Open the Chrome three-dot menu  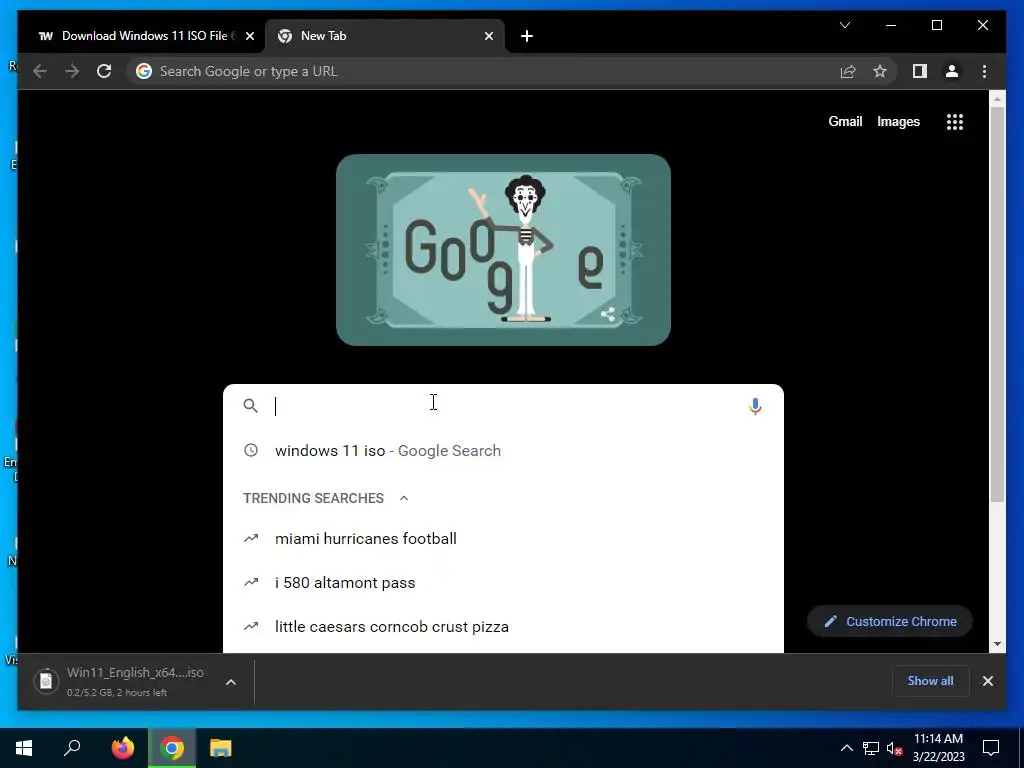984,71
